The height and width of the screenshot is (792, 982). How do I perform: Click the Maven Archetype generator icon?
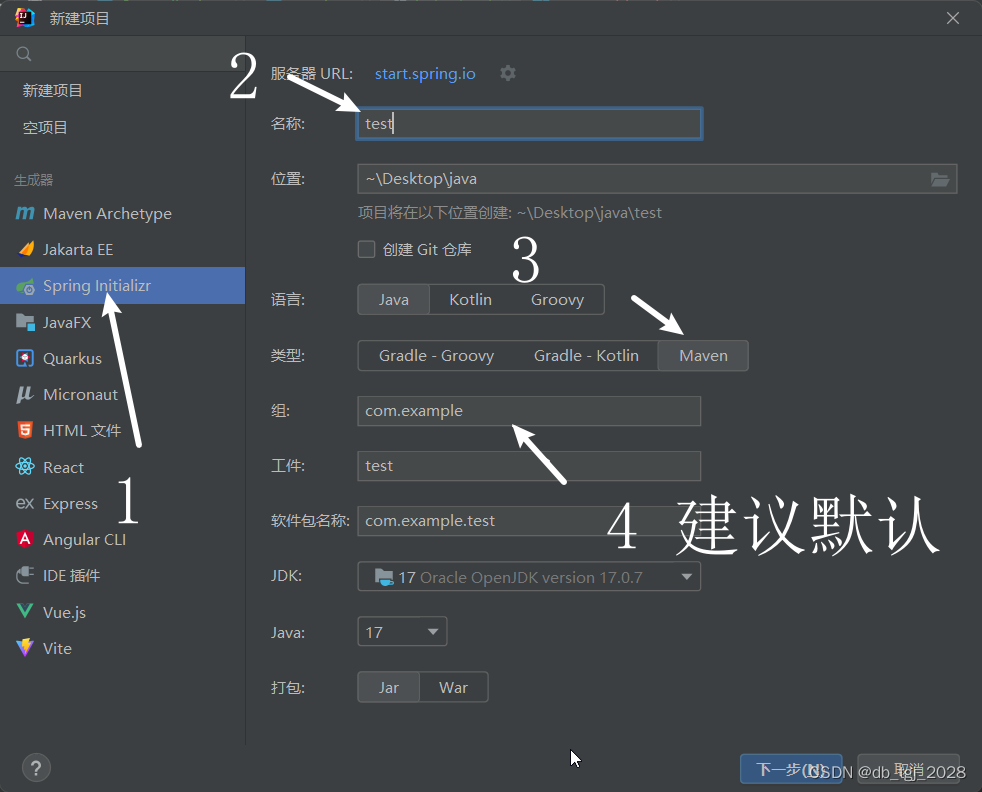pyautogui.click(x=25, y=213)
